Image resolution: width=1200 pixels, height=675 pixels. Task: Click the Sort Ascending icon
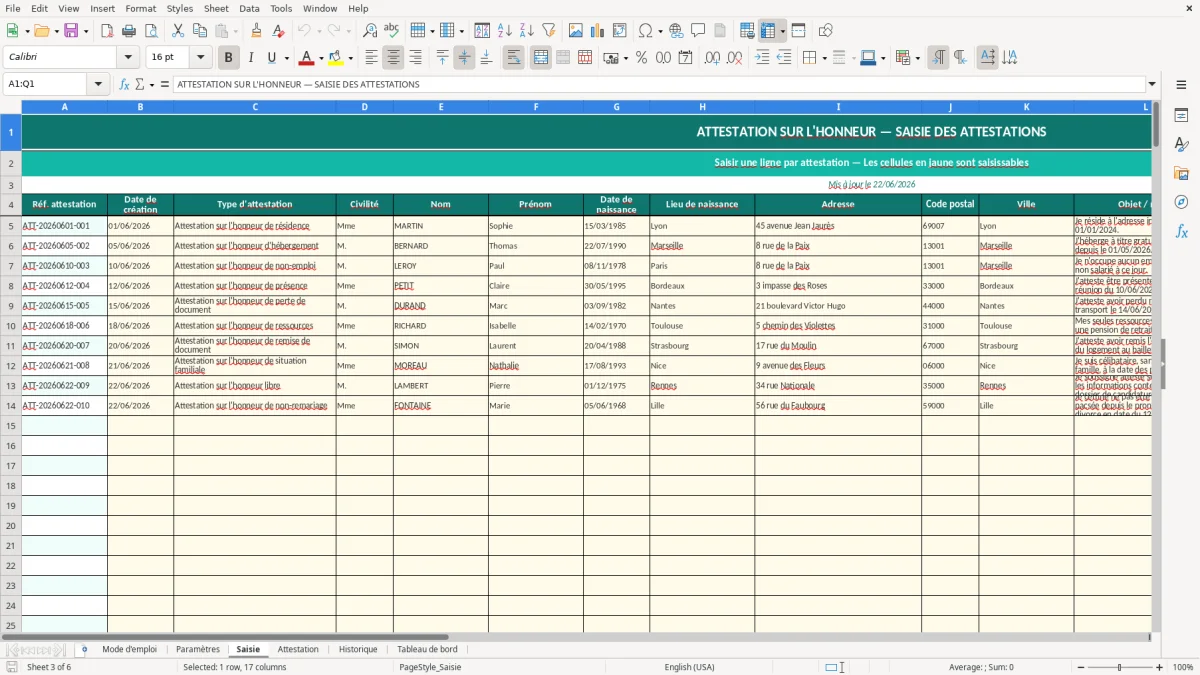coord(505,31)
